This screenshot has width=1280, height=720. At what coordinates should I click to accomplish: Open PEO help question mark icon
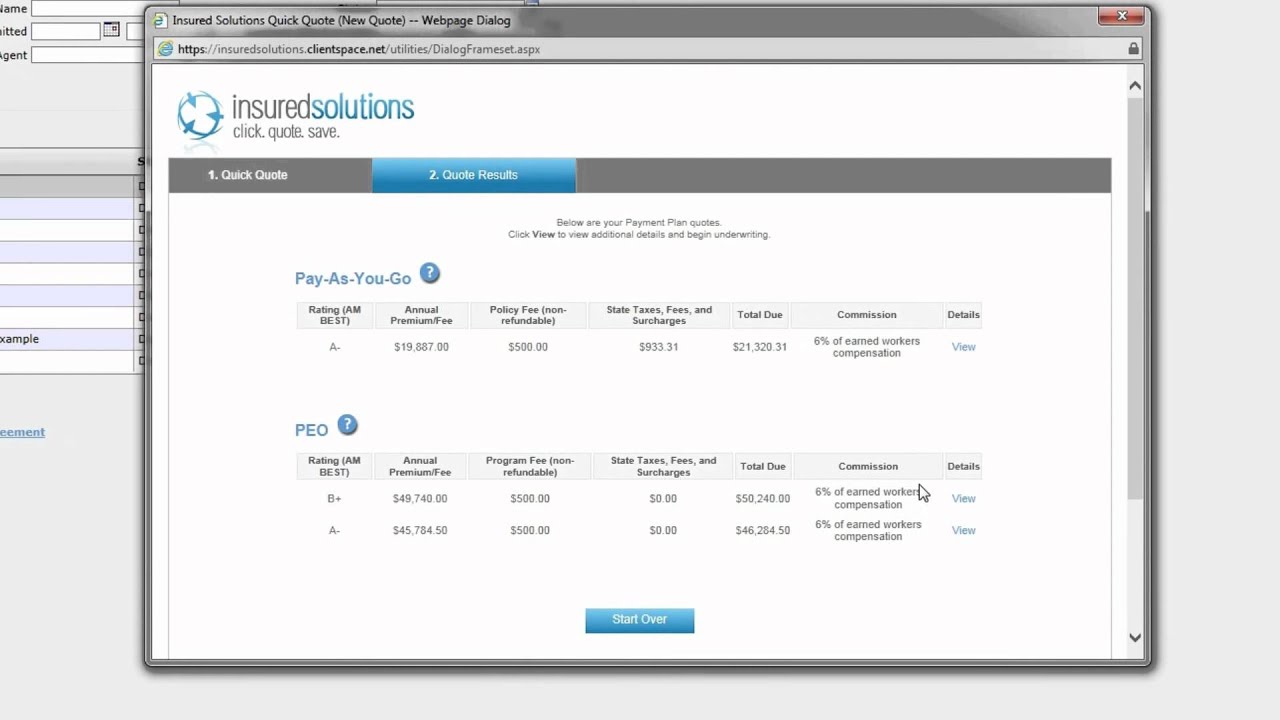click(x=347, y=425)
